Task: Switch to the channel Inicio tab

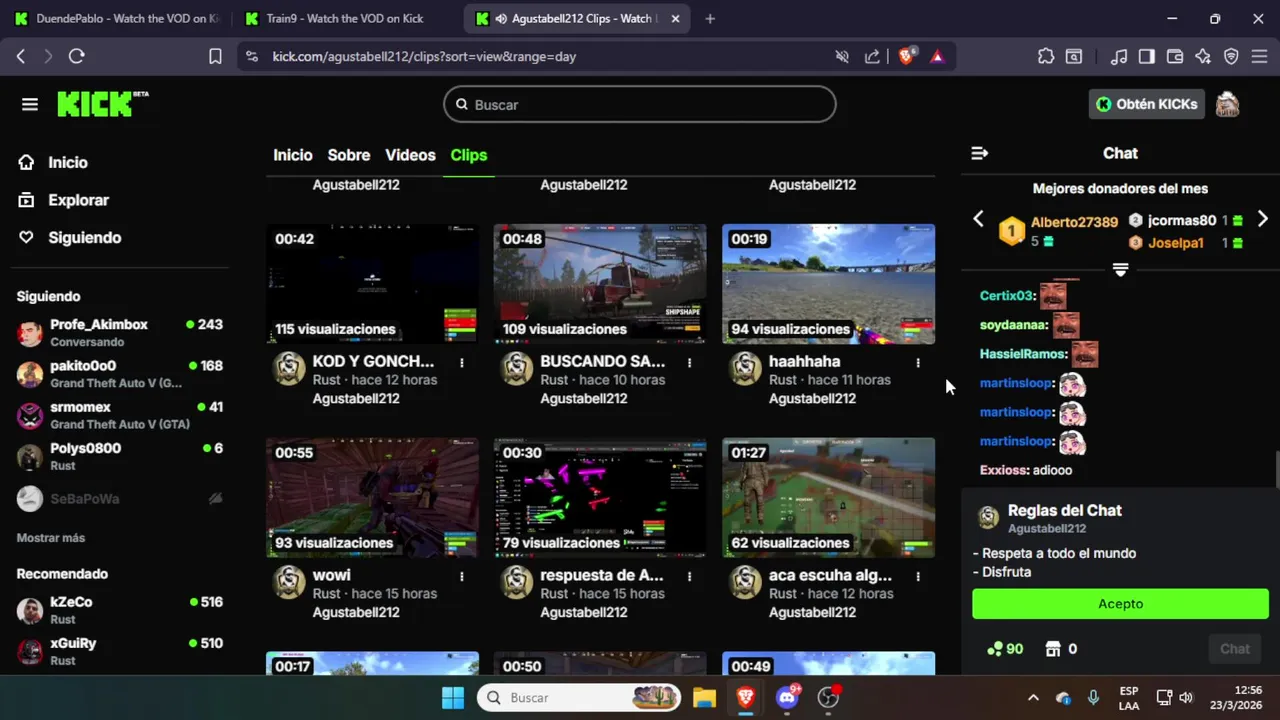Action: pyautogui.click(x=293, y=155)
